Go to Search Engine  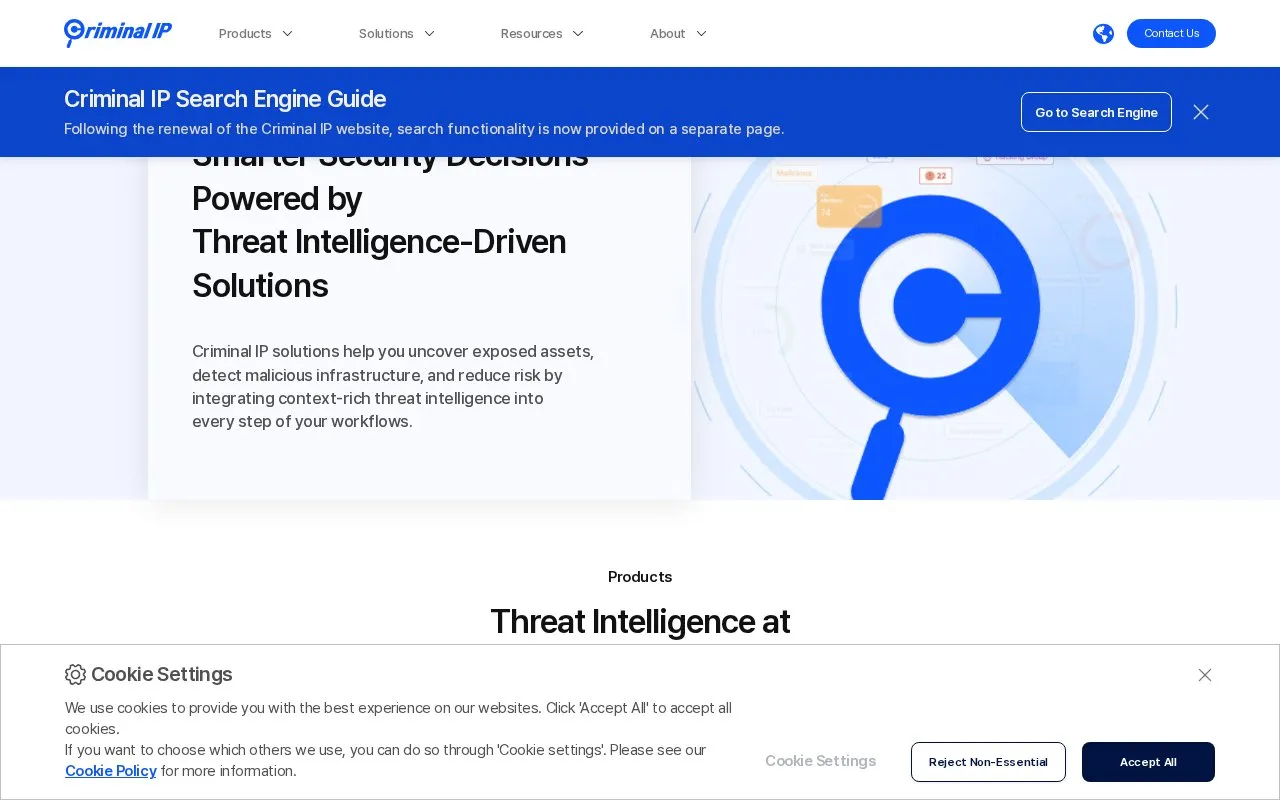[1096, 112]
